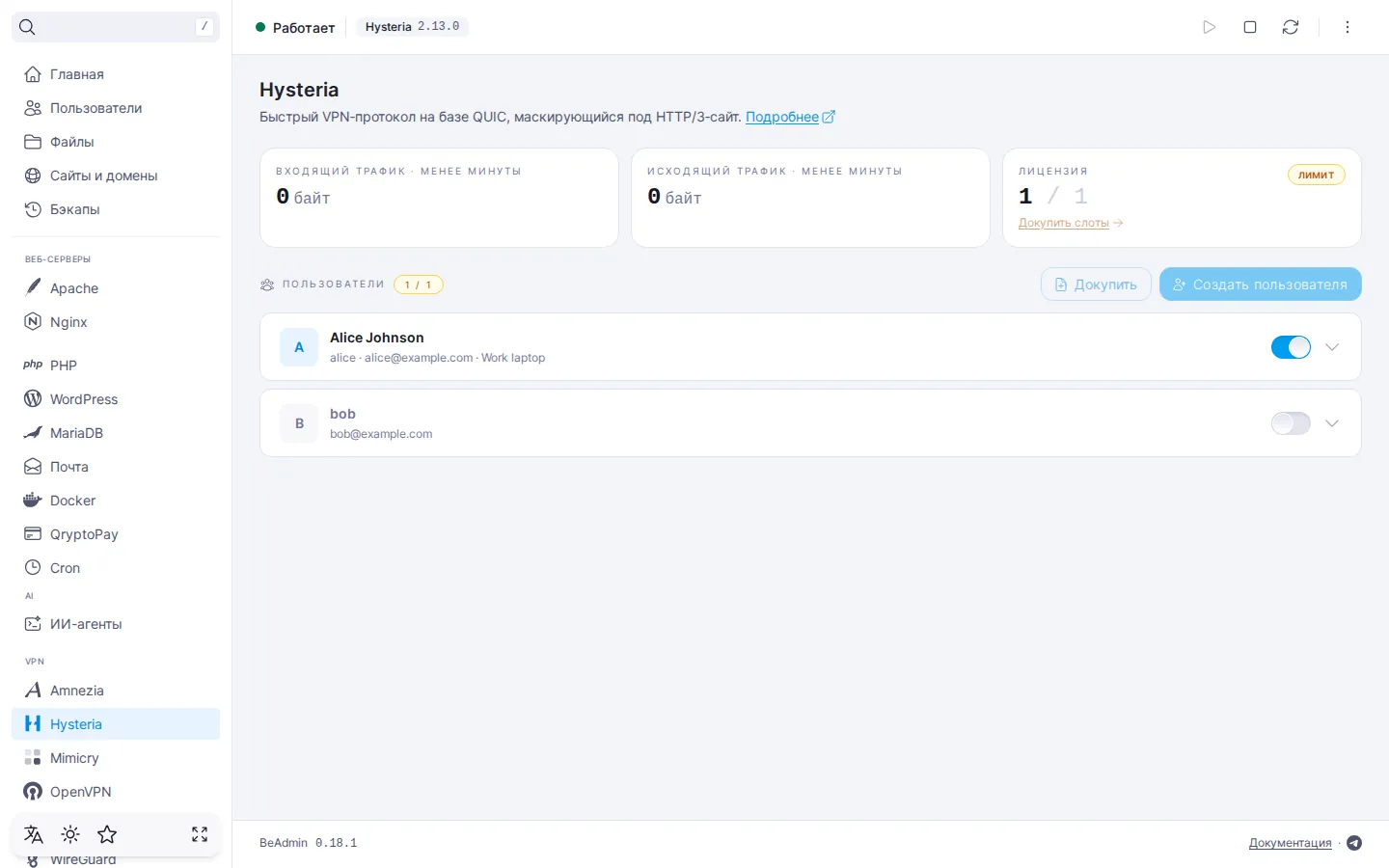Disable Alice Johnson's user toggle

pyautogui.click(x=1291, y=347)
